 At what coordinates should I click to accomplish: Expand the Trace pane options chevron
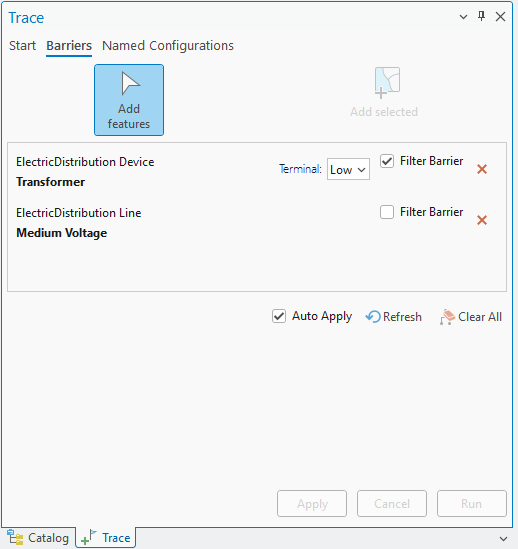click(463, 16)
